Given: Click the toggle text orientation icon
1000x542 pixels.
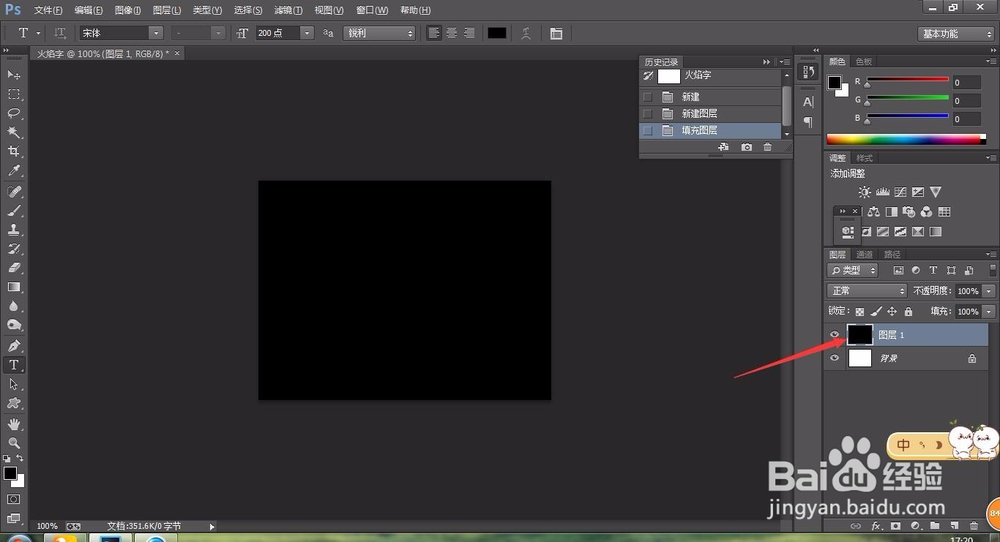Looking at the screenshot, I should (60, 33).
